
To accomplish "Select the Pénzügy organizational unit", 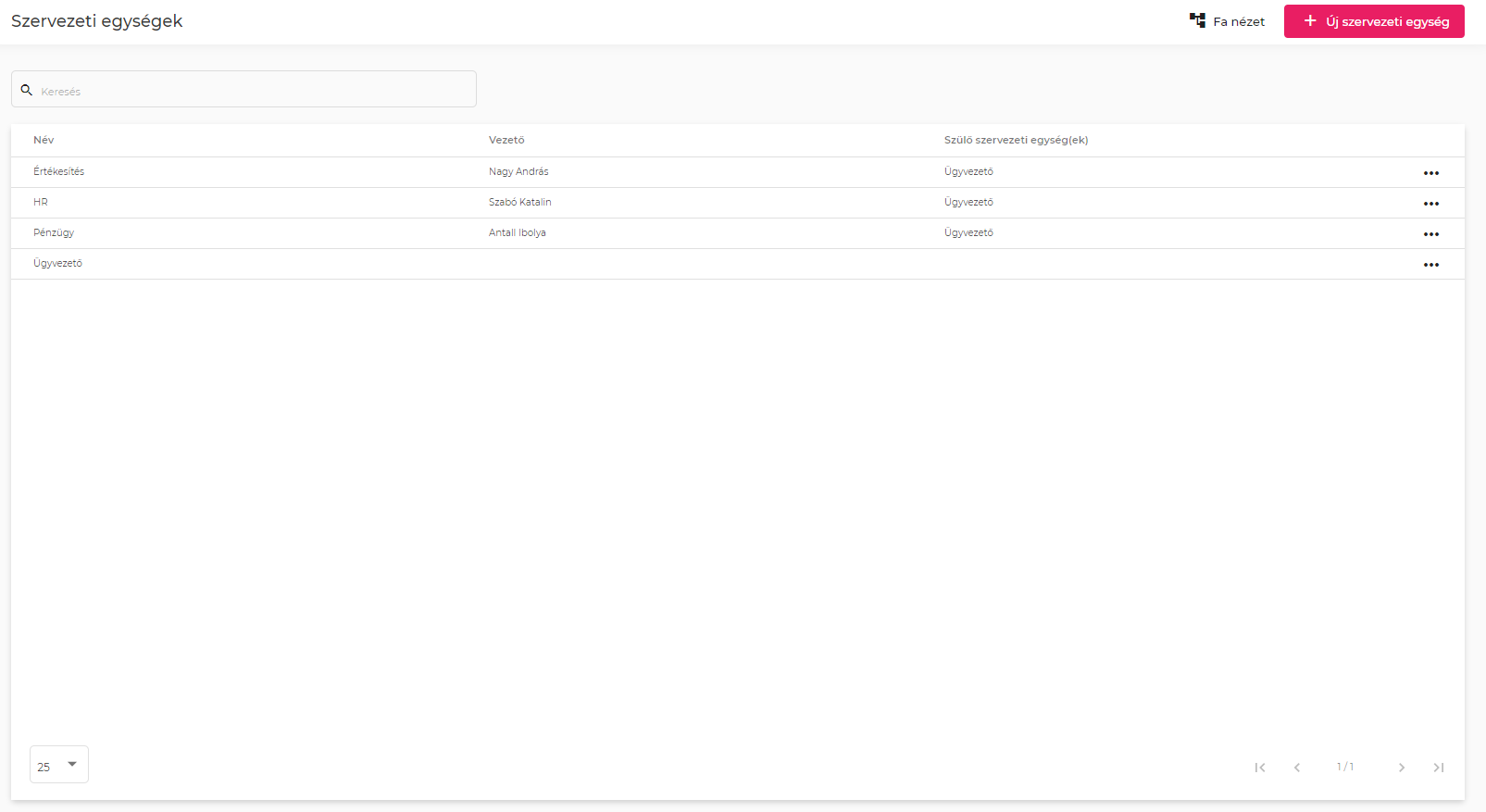I will tap(54, 233).
